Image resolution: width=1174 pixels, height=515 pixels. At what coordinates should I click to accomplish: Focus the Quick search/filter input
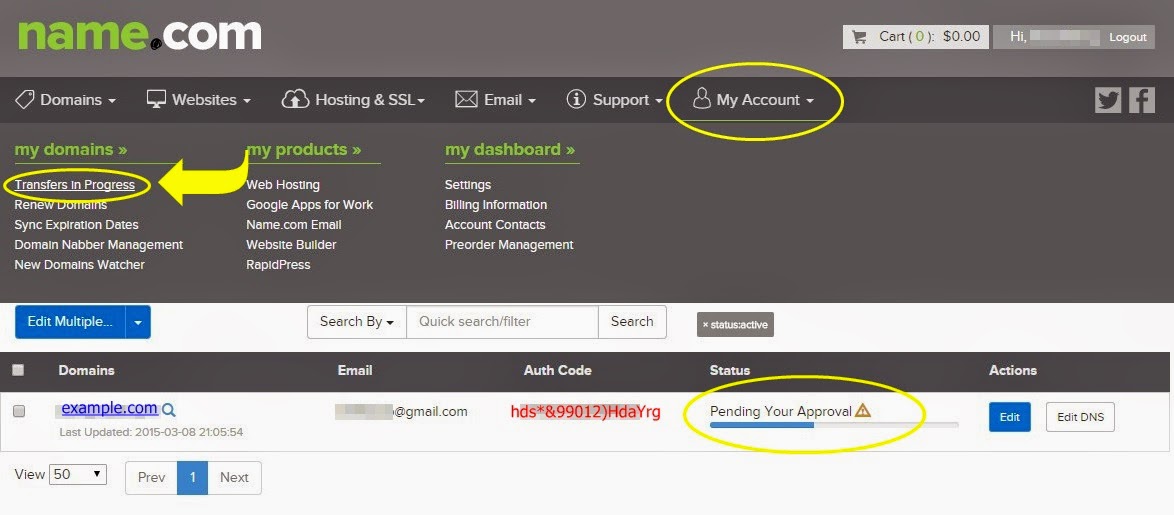[502, 322]
